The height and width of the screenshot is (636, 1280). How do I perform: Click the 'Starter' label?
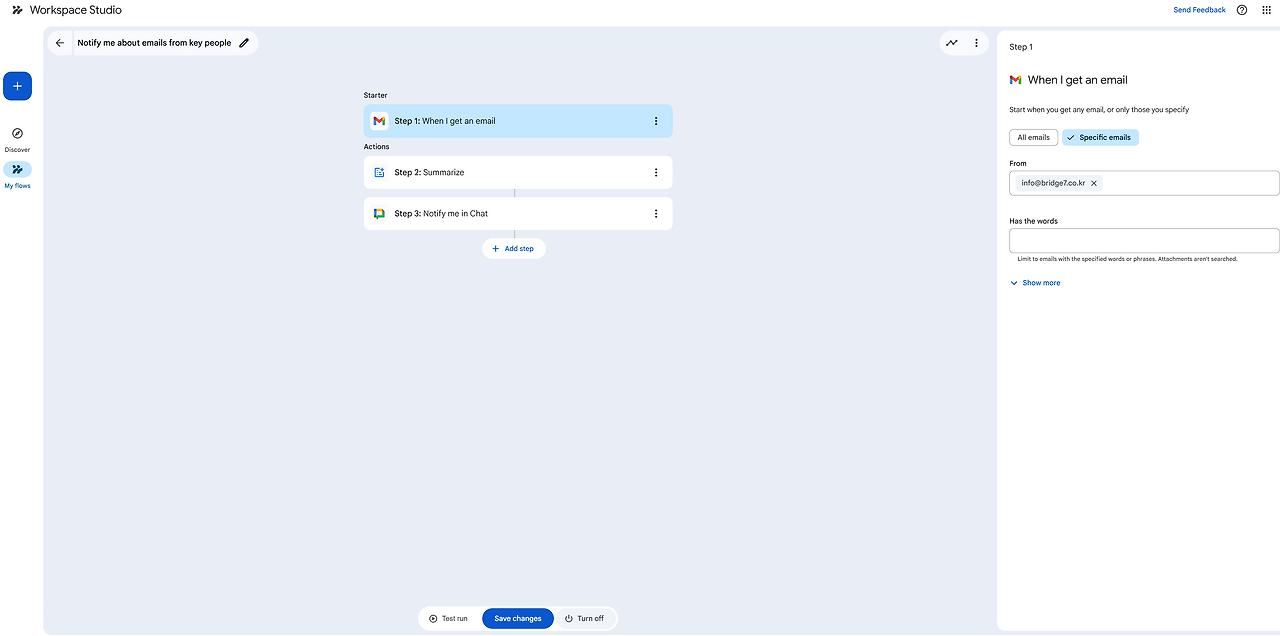pyautogui.click(x=375, y=95)
